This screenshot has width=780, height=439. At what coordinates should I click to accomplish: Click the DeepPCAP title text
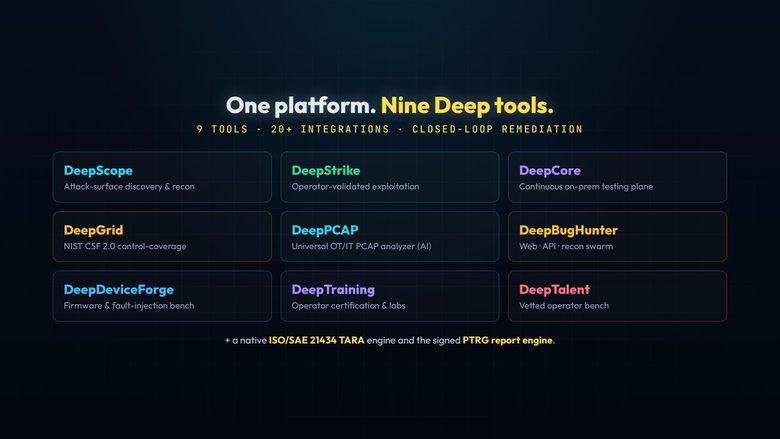click(325, 230)
